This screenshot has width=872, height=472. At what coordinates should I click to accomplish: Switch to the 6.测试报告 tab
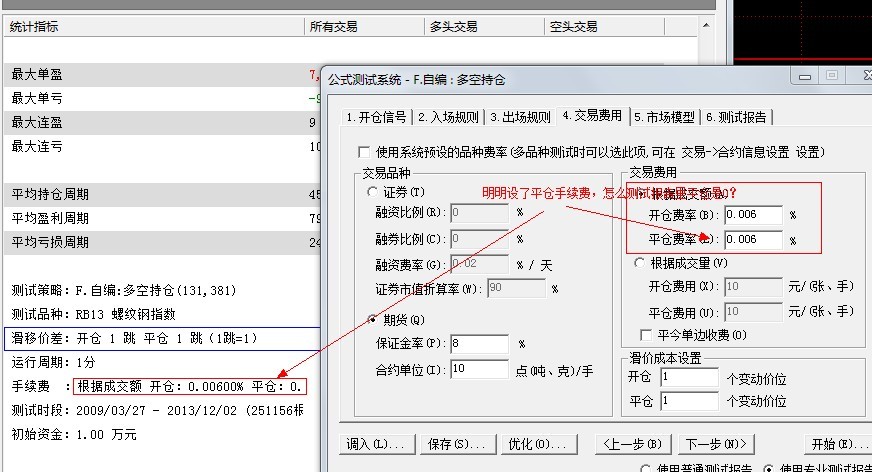click(x=736, y=117)
